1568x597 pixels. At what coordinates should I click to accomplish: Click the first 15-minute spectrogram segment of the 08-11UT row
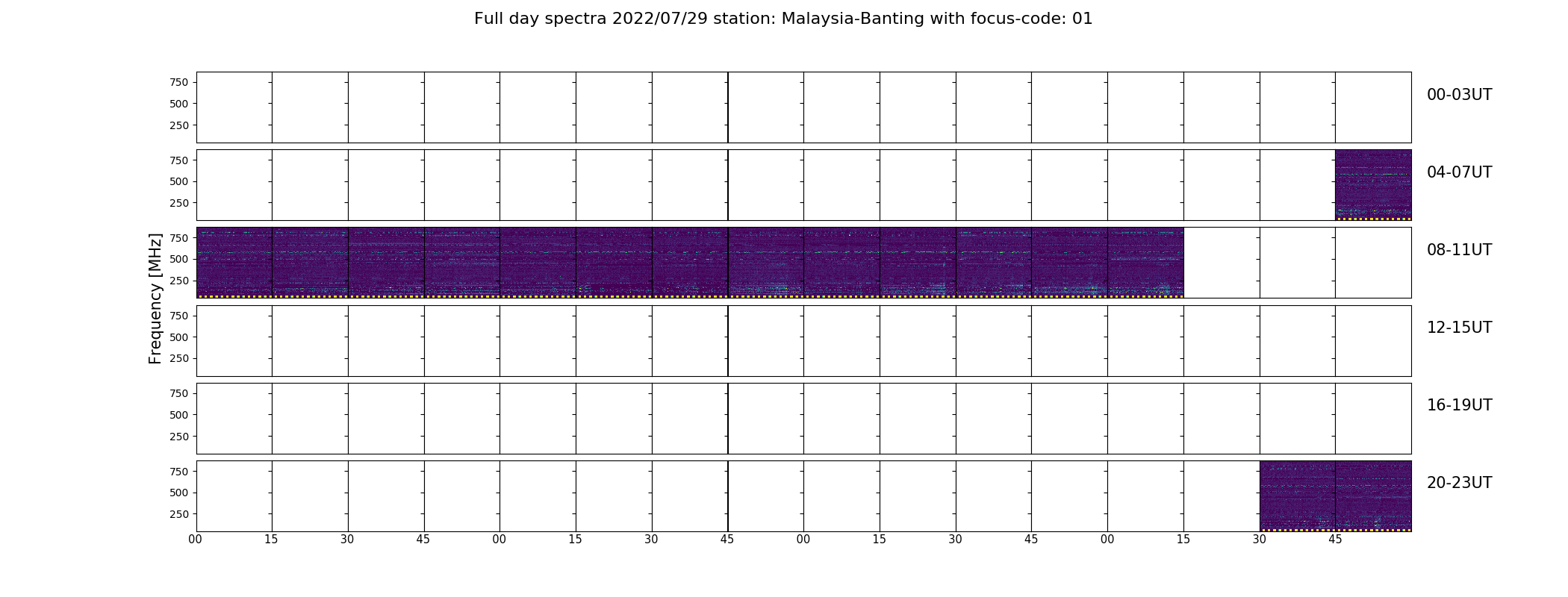(x=234, y=263)
